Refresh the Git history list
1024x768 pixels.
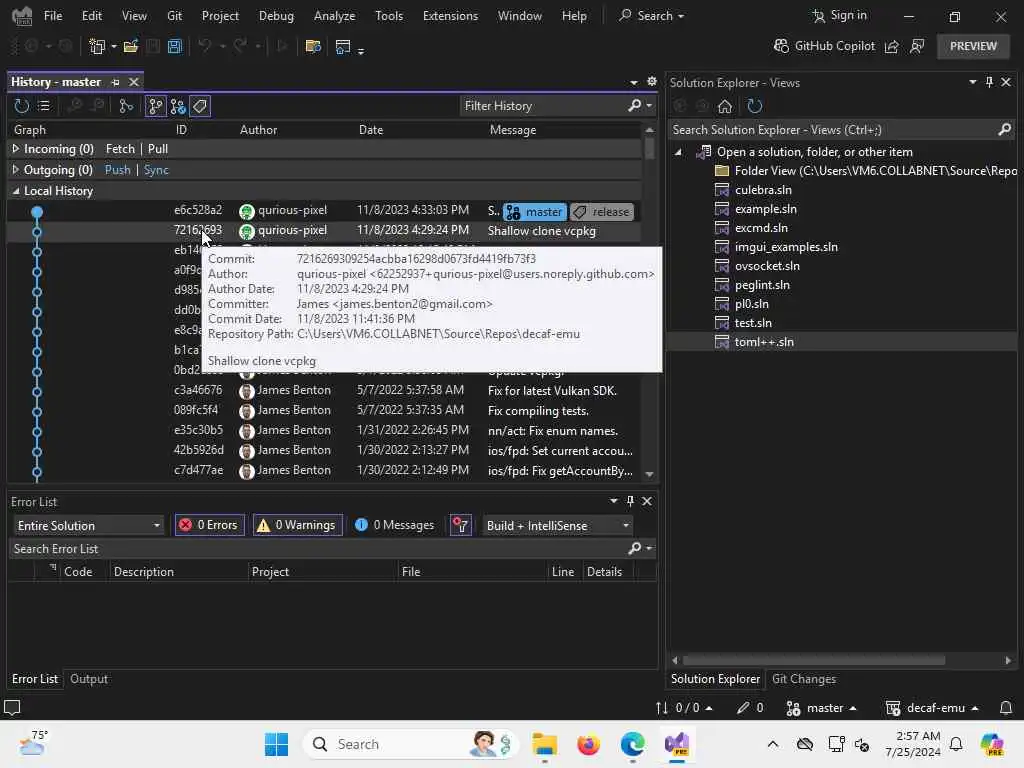tap(22, 106)
